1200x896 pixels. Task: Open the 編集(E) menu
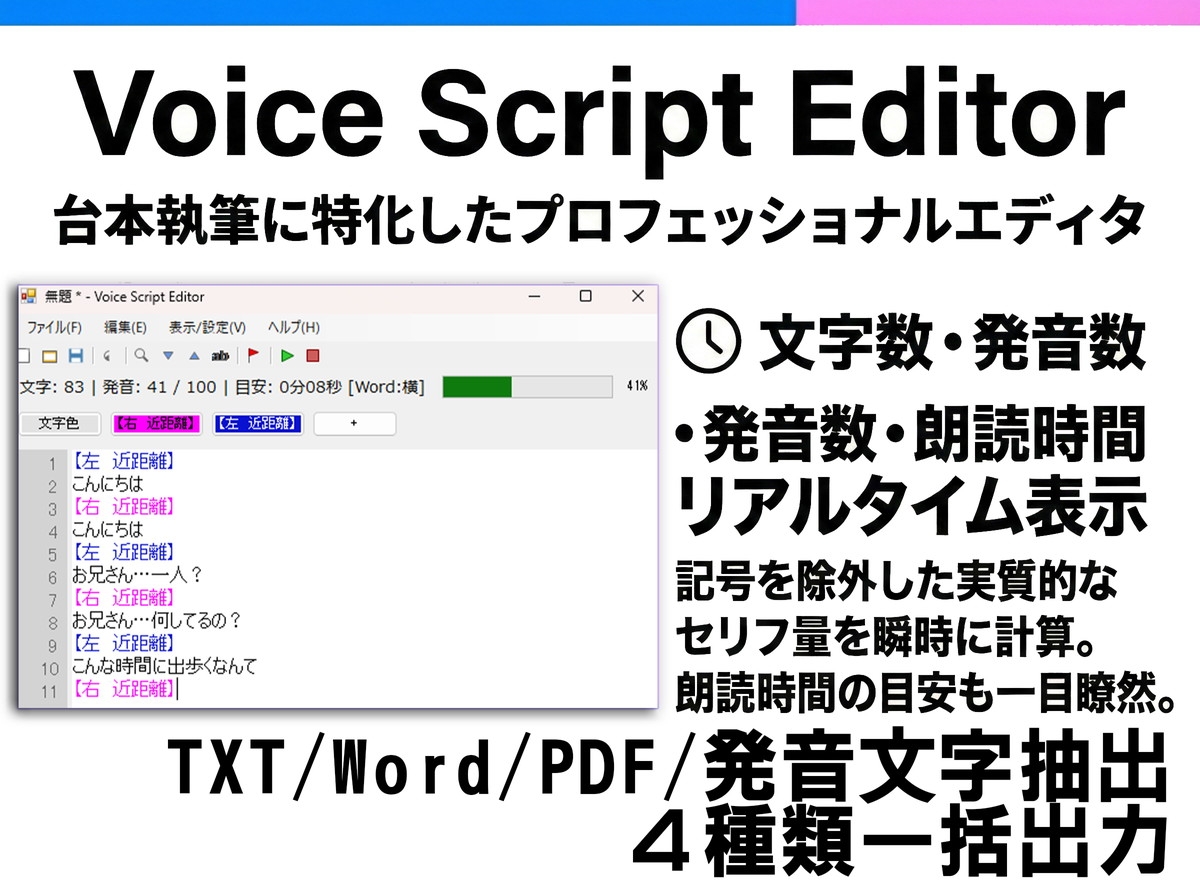[125, 327]
